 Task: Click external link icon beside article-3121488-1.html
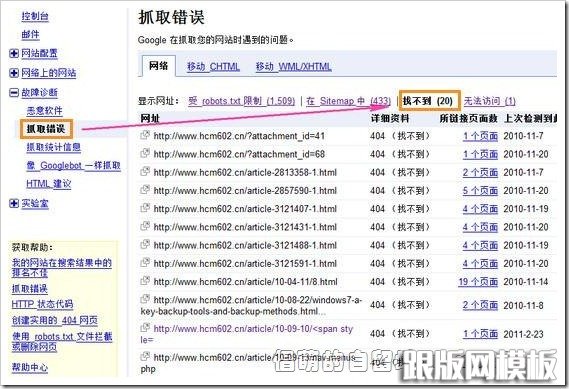tap(145, 245)
